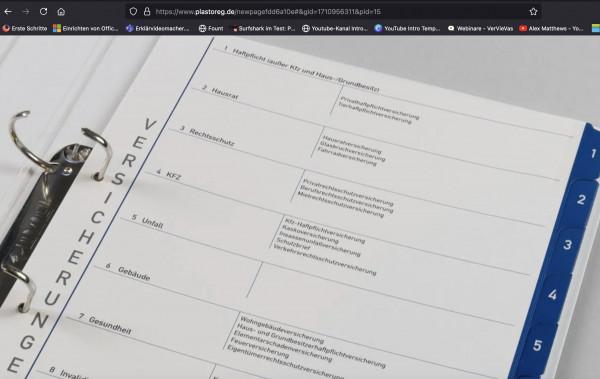Open the shield tracking protection icon
Image resolution: width=600 pixels, height=379 pixels.
coord(133,11)
